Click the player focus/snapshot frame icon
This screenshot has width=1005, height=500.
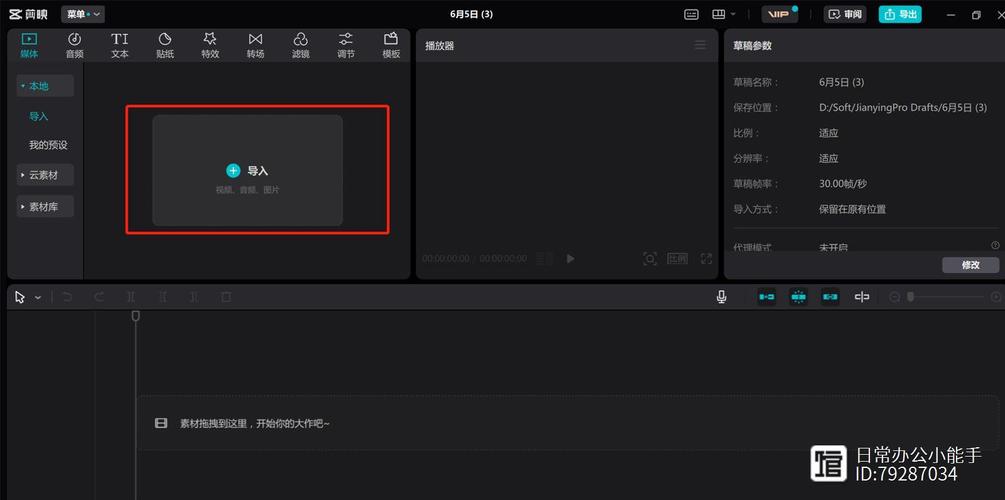click(650, 258)
